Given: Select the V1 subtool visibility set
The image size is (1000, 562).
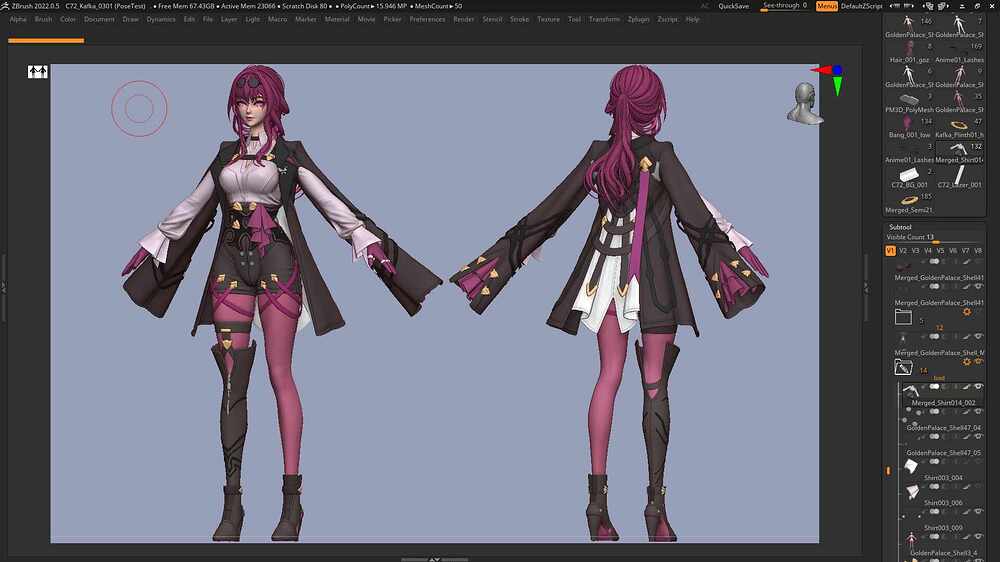Looking at the screenshot, I should tap(890, 251).
